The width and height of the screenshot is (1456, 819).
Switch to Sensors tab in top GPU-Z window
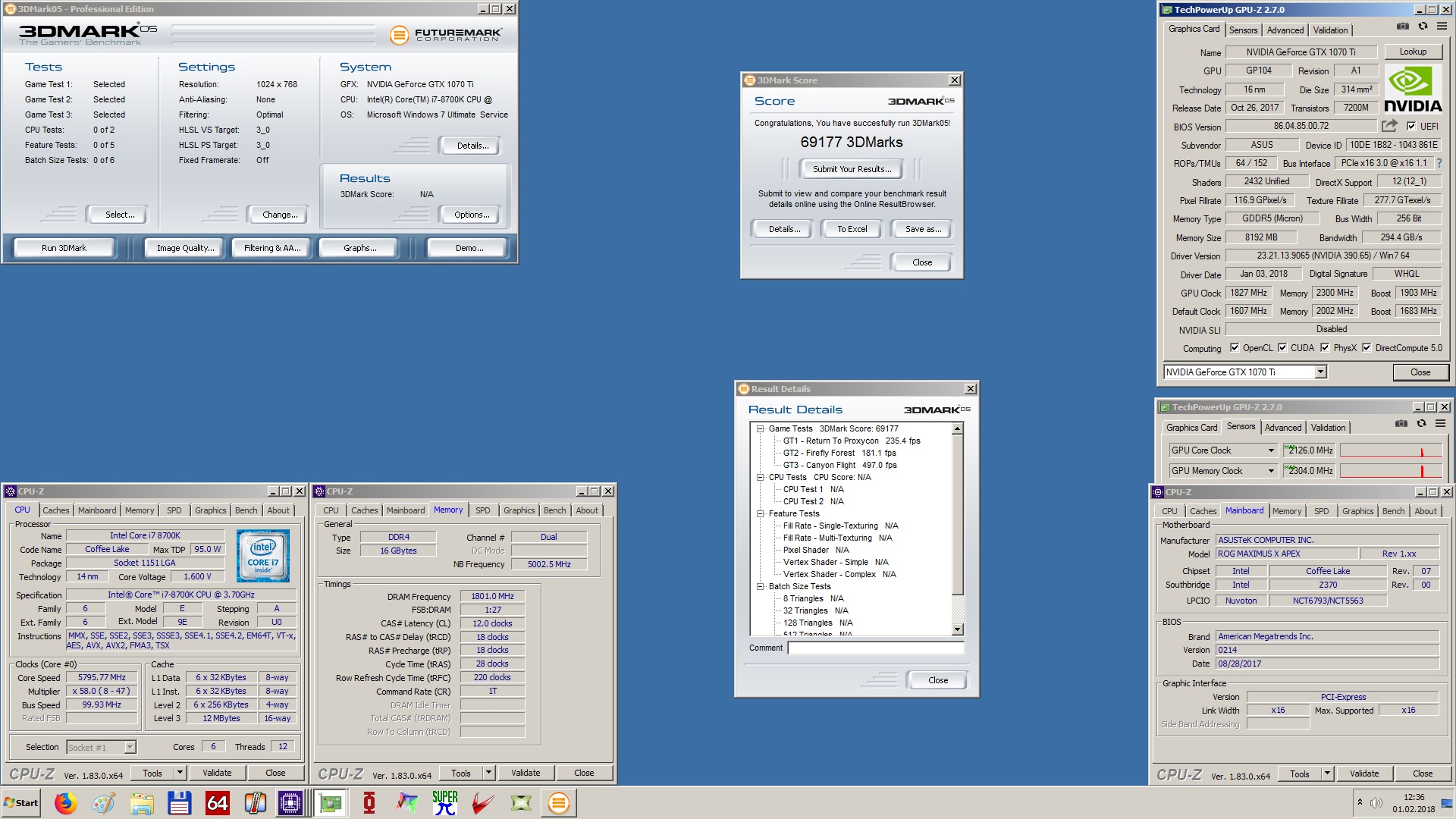[1243, 30]
